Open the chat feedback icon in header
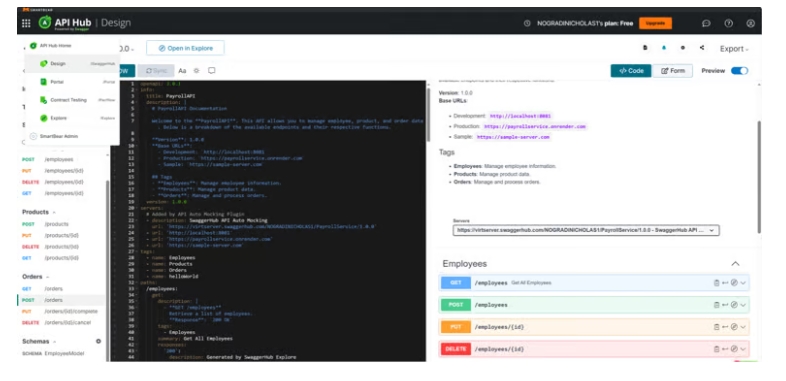Screen dimensions: 786x381 point(706,23)
